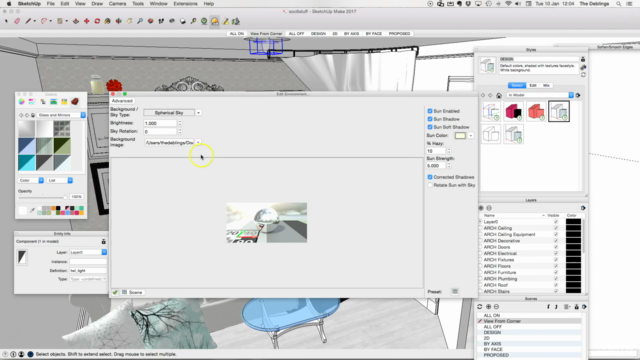Delete layer with minus icon in Layers
Screen dimensions: 640x360
(x=489, y=208)
